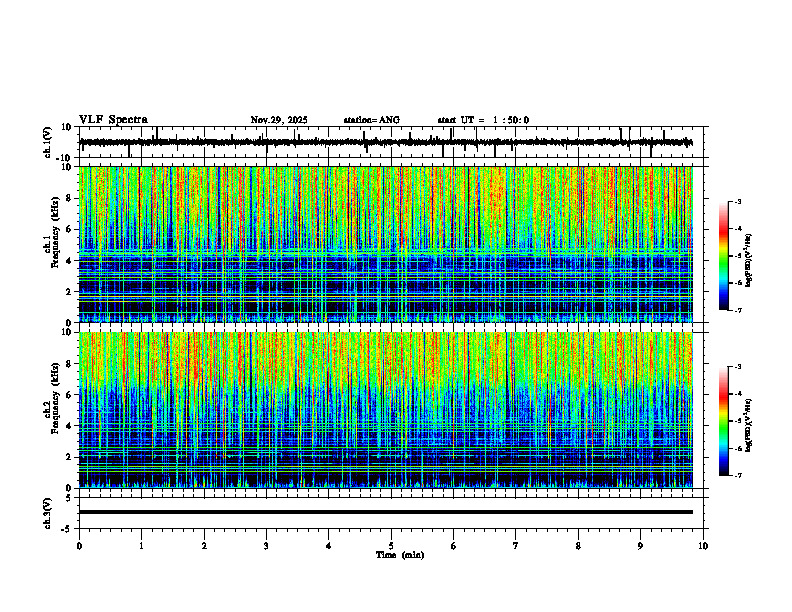This screenshot has width=792, height=612.
Task: Click time axis tick label "5"
Action: (391, 546)
